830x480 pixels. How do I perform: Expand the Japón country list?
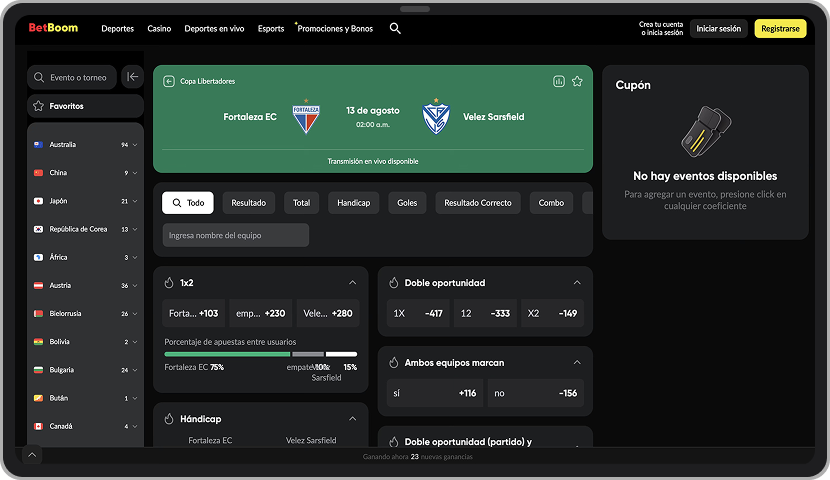[135, 201]
